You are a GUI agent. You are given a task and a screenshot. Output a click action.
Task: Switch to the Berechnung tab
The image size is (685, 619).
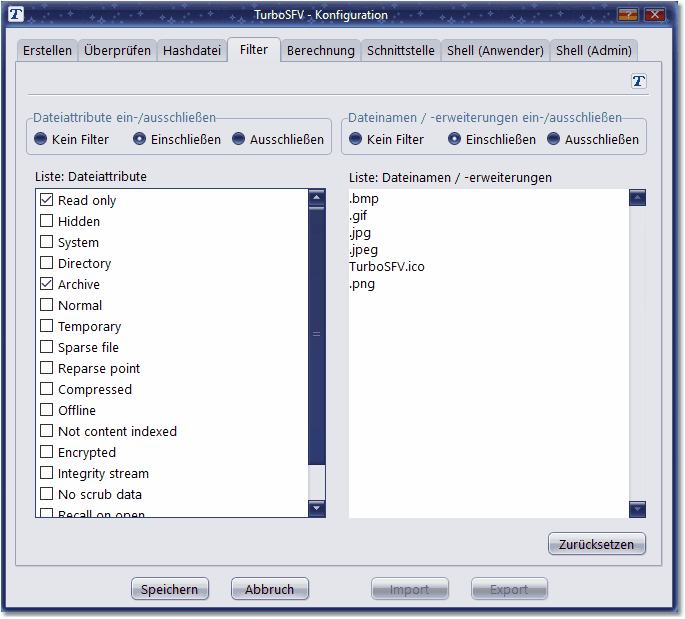[321, 51]
